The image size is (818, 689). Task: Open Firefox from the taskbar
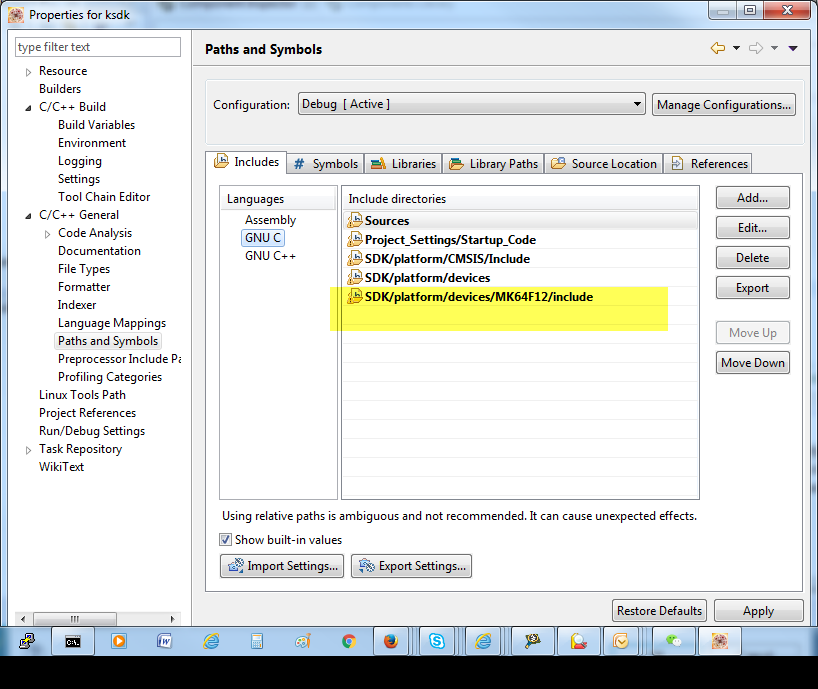(391, 641)
